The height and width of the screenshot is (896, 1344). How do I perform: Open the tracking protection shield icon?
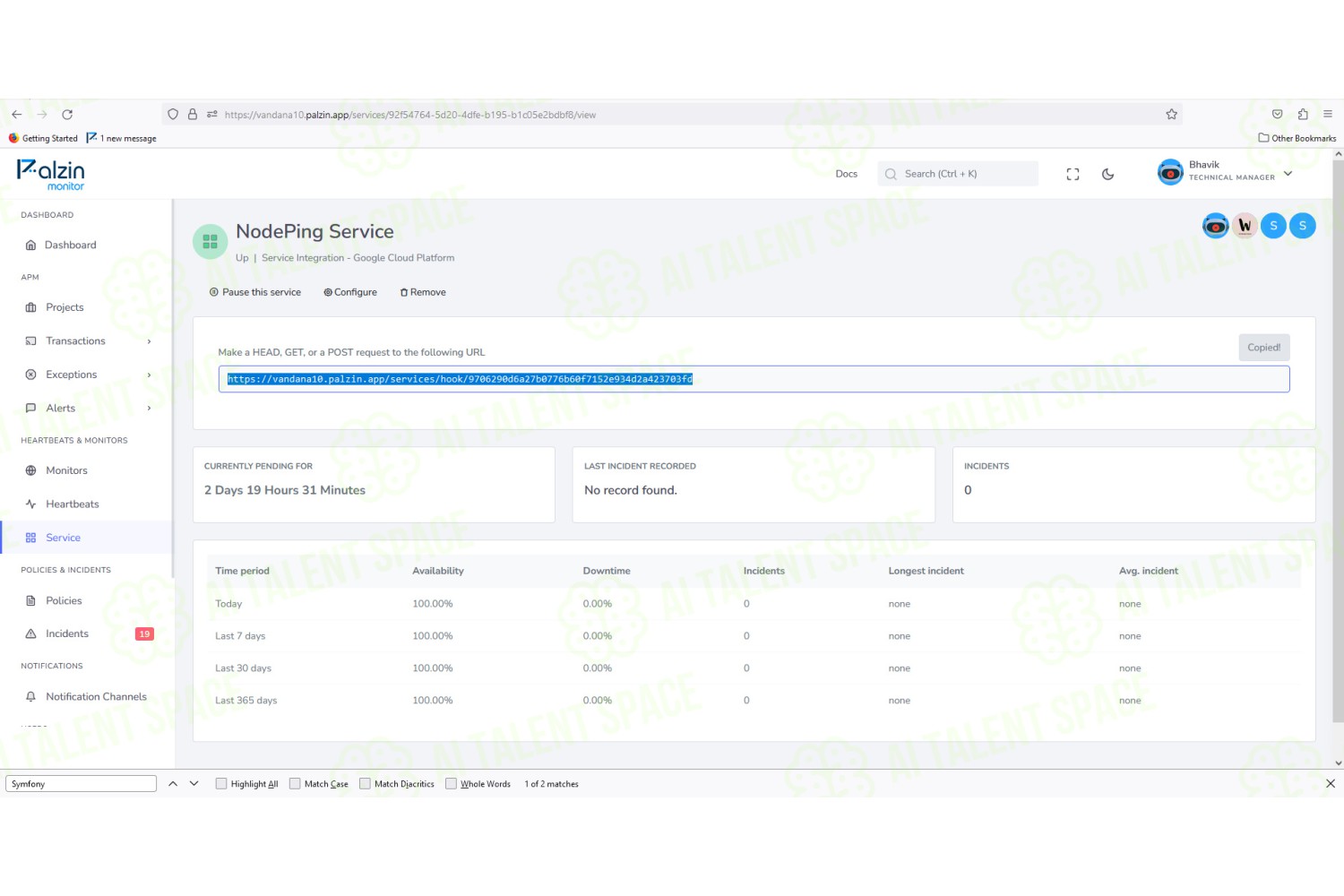pos(173,115)
